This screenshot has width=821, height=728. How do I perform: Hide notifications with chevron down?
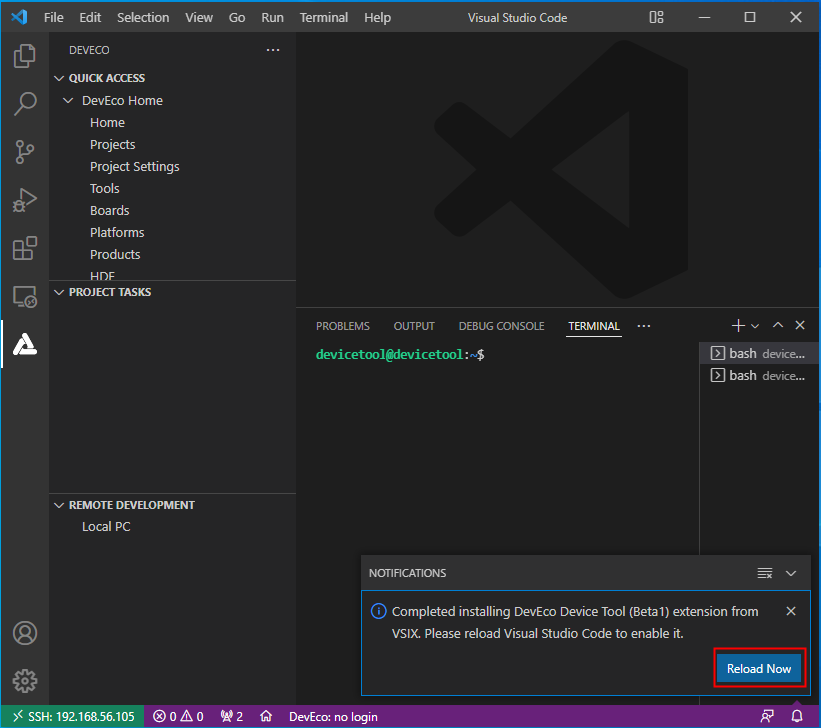coord(791,573)
